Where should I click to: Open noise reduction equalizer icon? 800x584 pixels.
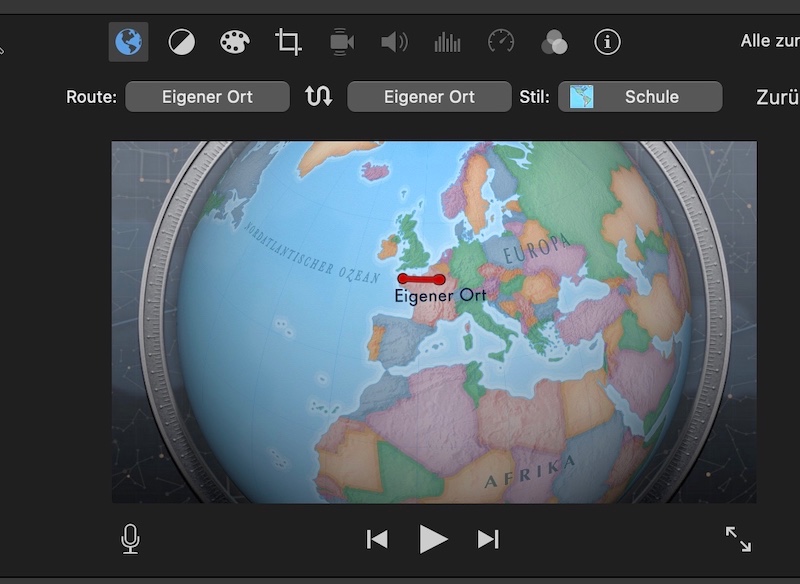[x=447, y=42]
